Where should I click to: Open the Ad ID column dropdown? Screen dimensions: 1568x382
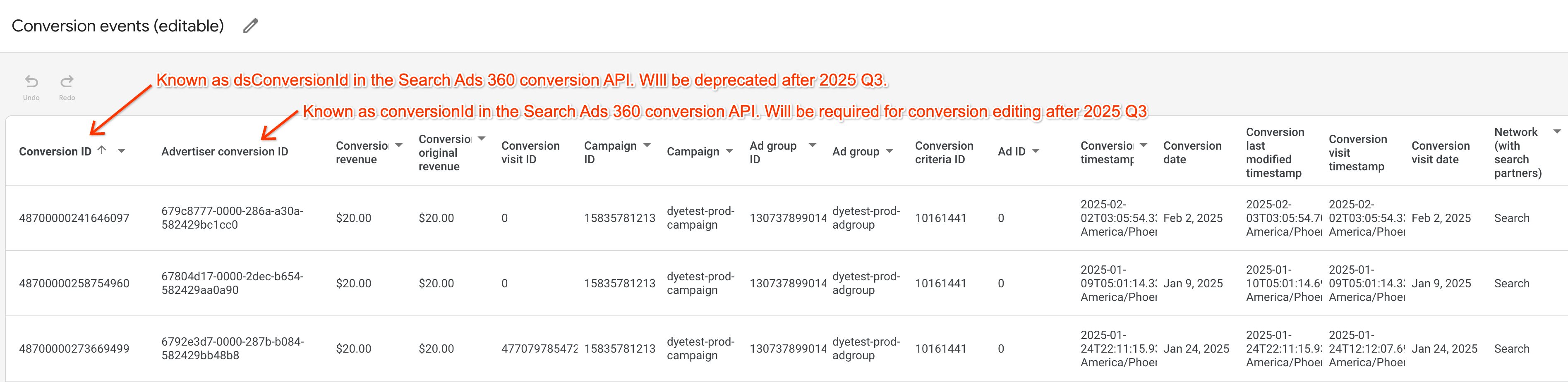(x=1037, y=151)
